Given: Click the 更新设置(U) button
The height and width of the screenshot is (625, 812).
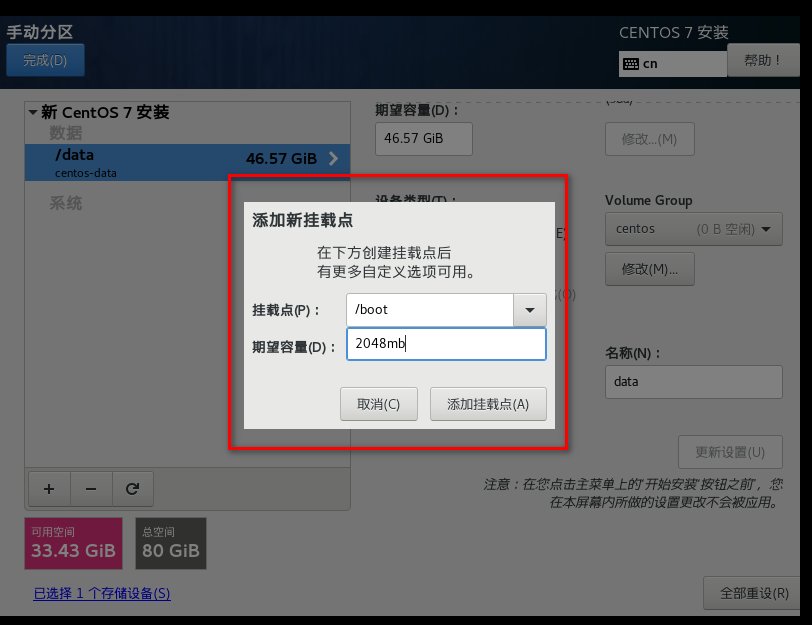Looking at the screenshot, I should 730,452.
